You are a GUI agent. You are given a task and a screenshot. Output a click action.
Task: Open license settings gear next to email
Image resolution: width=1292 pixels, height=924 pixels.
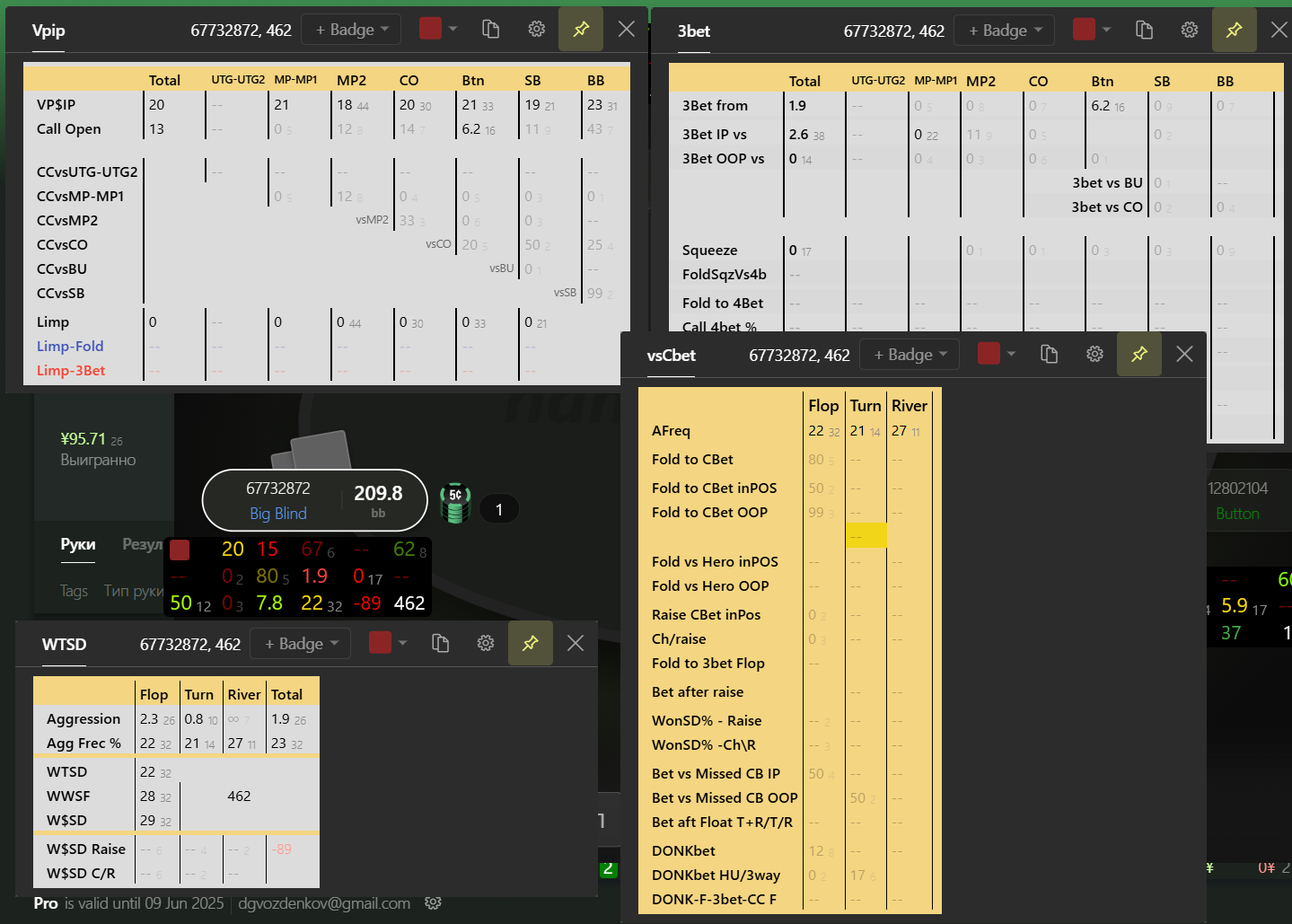[x=433, y=902]
